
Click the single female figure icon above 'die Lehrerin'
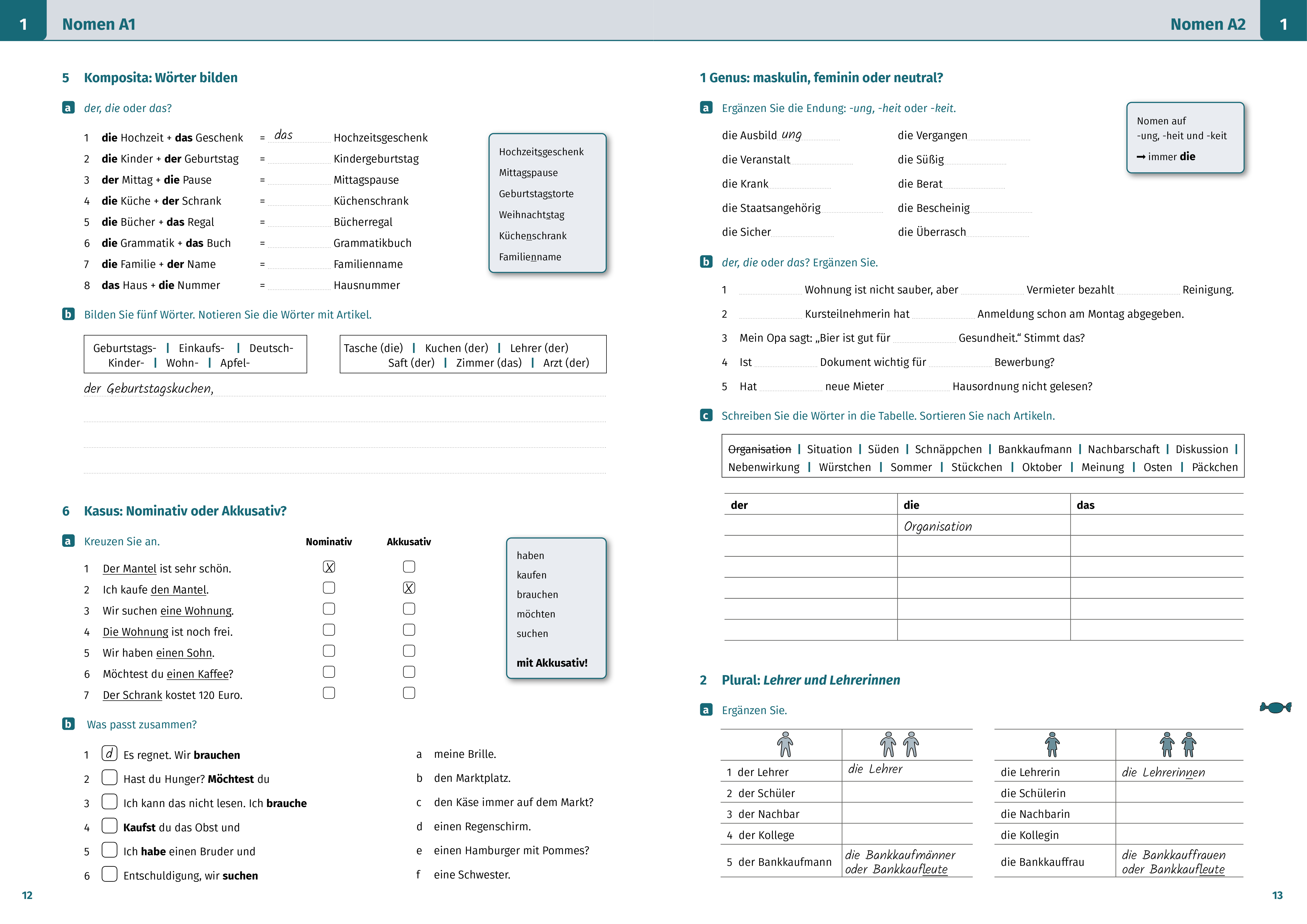point(1052,744)
